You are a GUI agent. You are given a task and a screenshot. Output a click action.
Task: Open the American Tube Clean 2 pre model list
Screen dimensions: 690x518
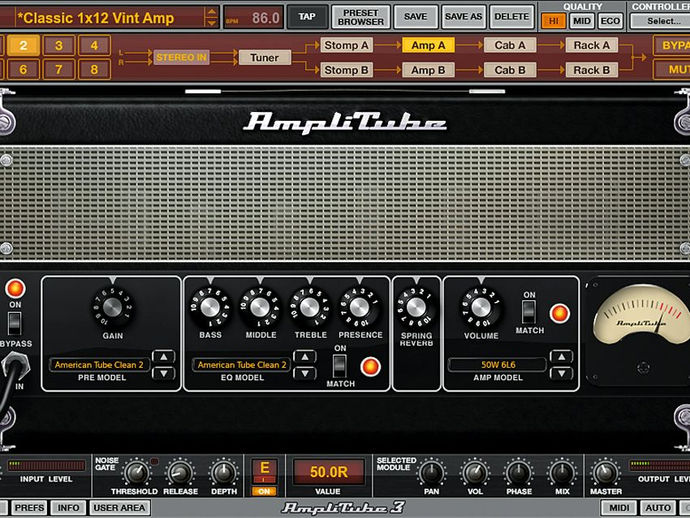(x=99, y=364)
